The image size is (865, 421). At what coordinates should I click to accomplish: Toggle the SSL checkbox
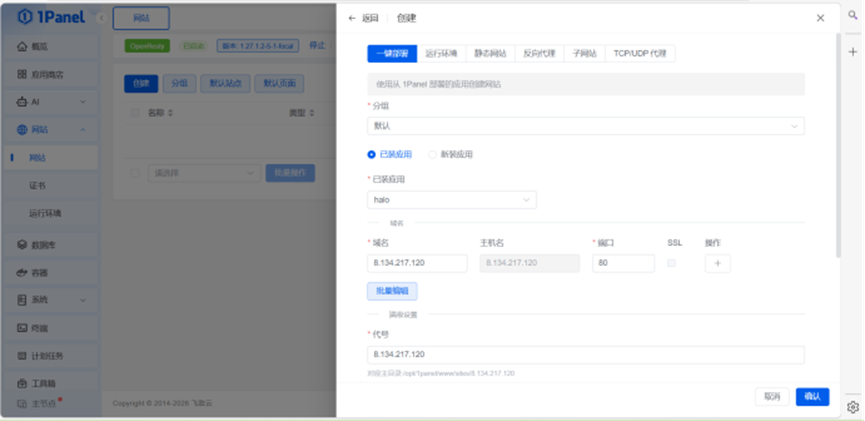click(671, 263)
